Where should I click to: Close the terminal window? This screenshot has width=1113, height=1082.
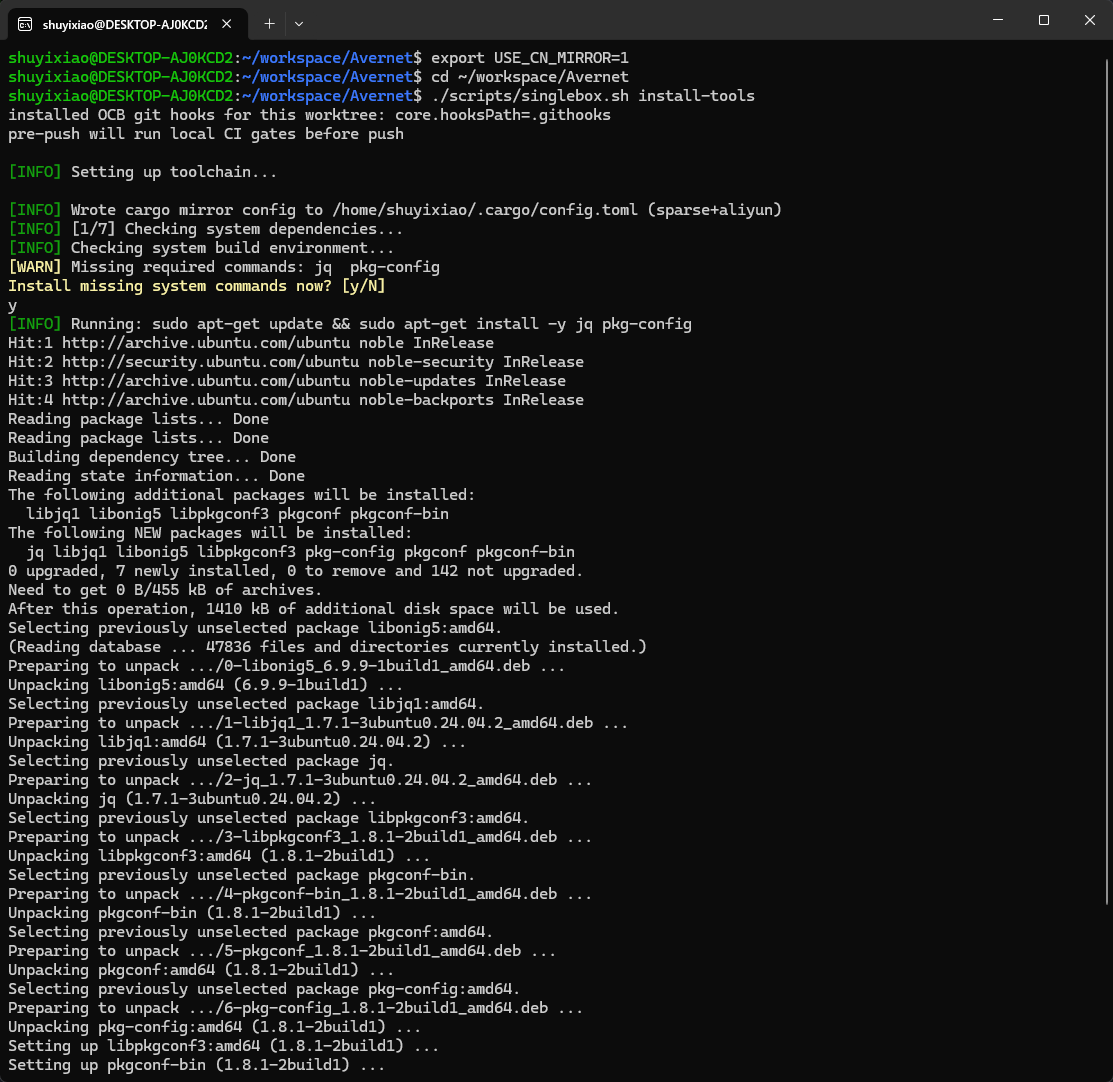pyautogui.click(x=1090, y=20)
